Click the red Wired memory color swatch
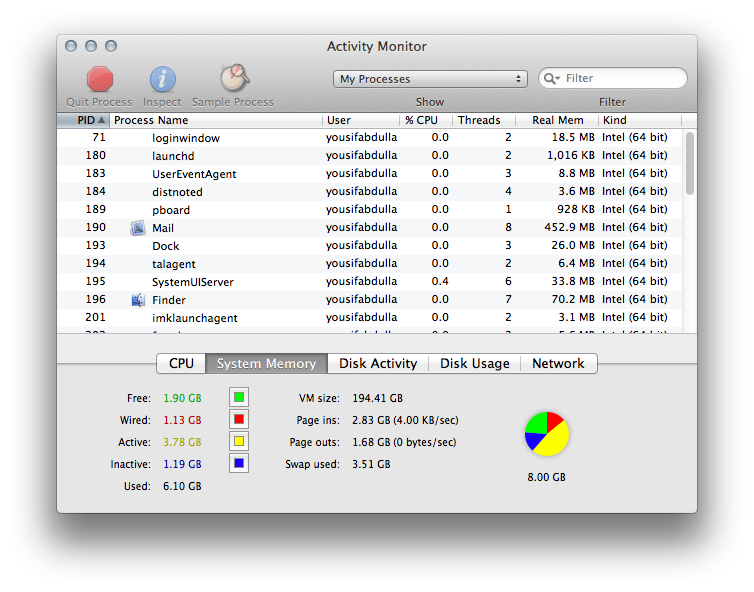 pos(239,419)
